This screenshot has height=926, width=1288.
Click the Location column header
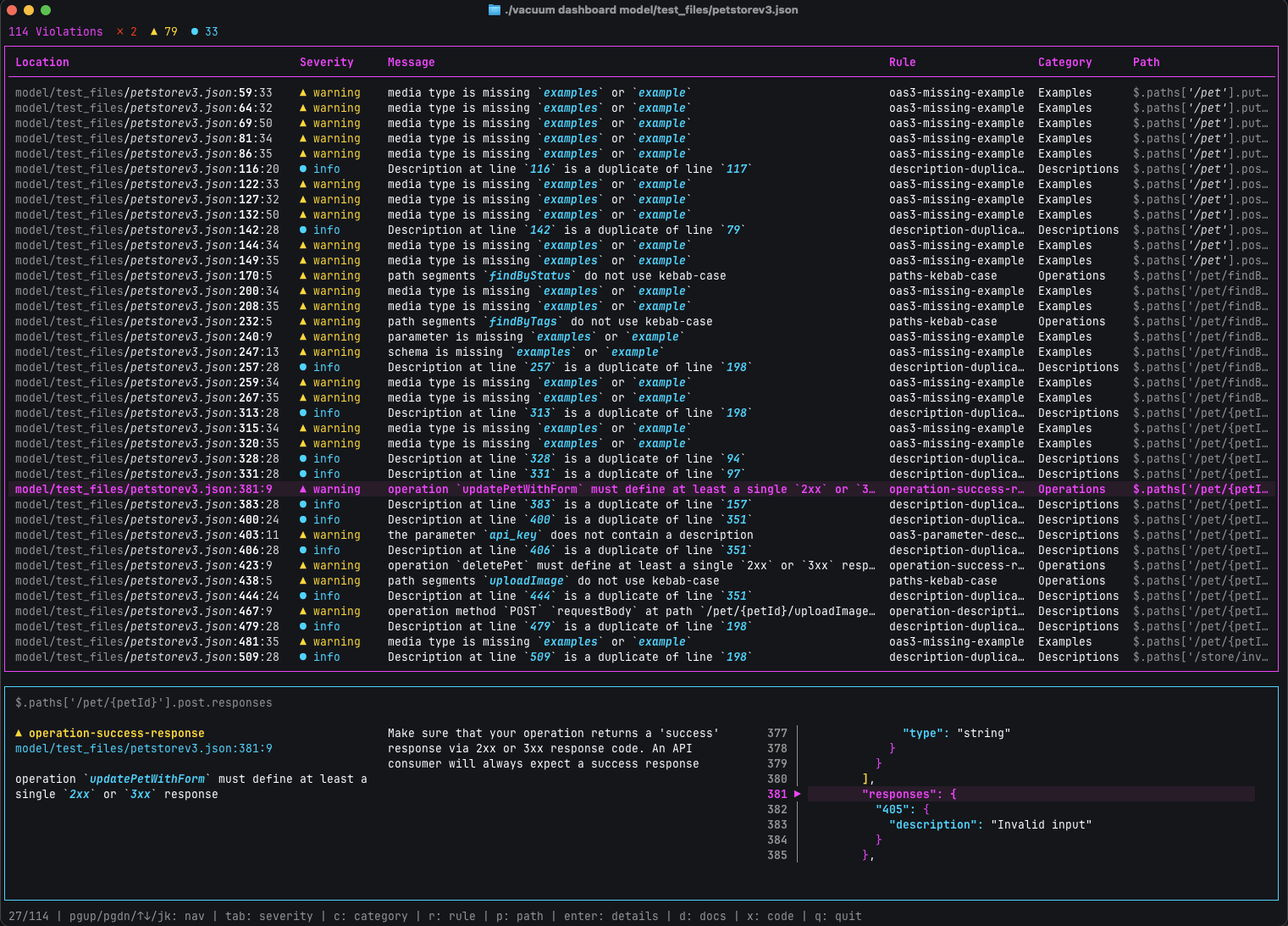pyautogui.click(x=42, y=63)
